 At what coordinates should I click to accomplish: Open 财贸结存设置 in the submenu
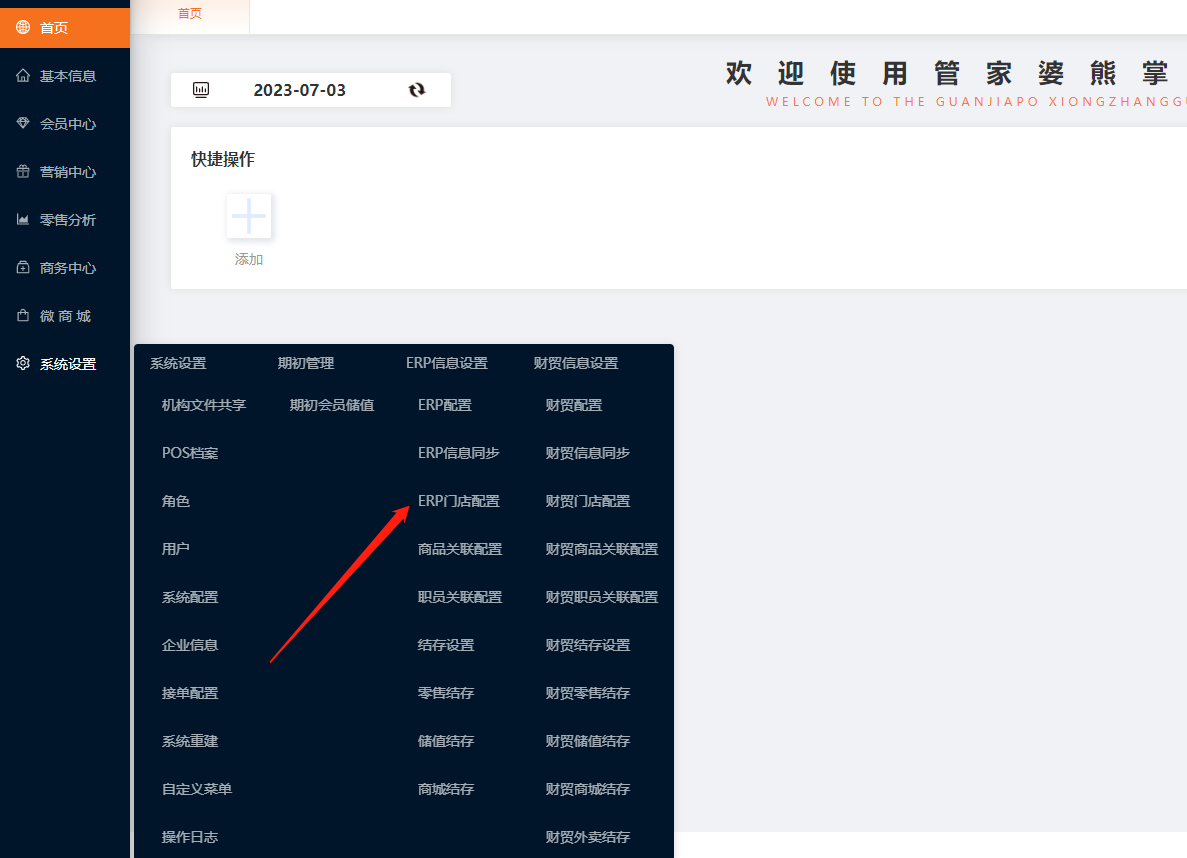point(588,644)
